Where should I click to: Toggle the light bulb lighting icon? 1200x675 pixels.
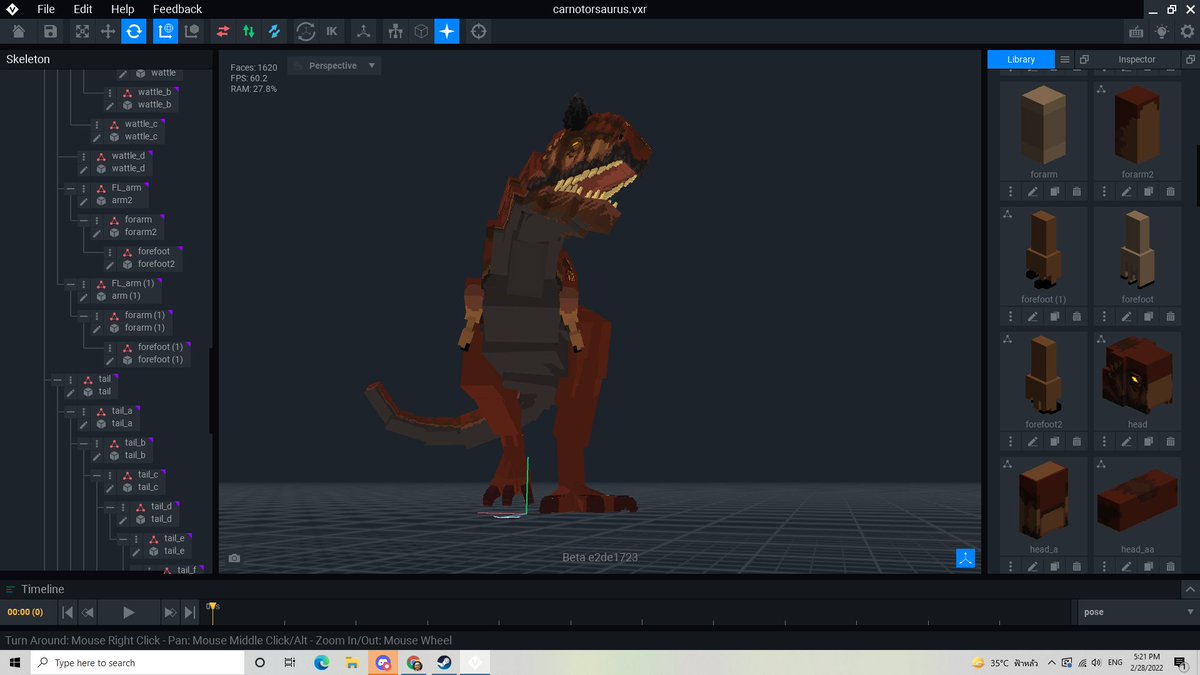(1161, 32)
